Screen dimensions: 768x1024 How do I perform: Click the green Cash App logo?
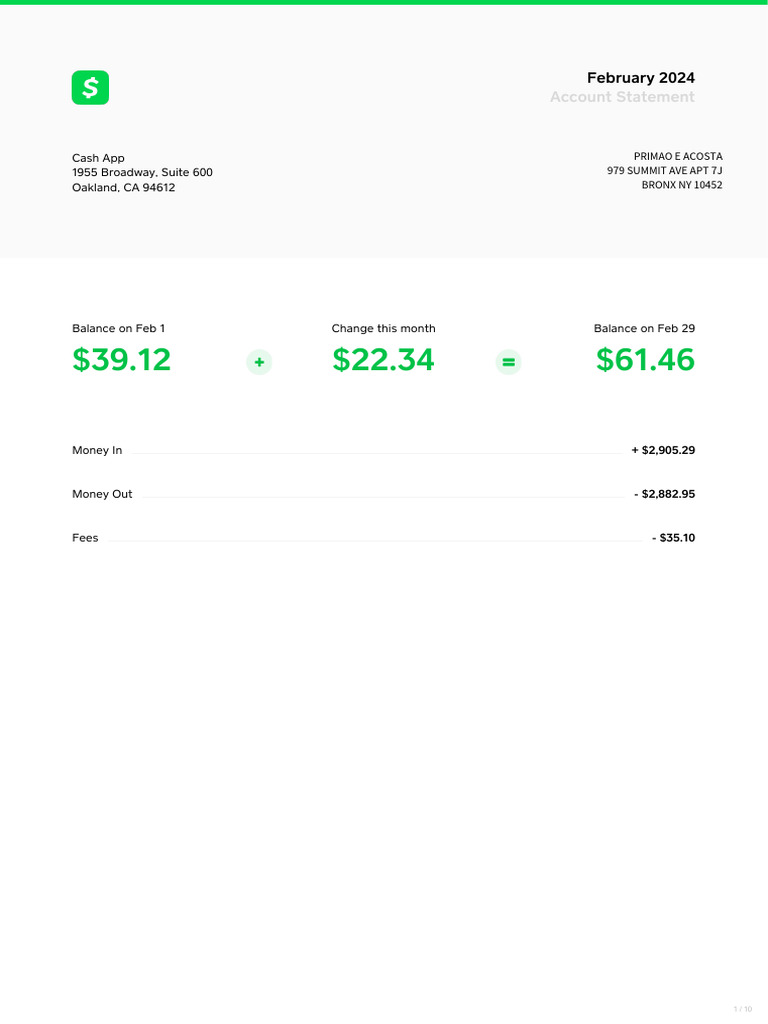[90, 88]
